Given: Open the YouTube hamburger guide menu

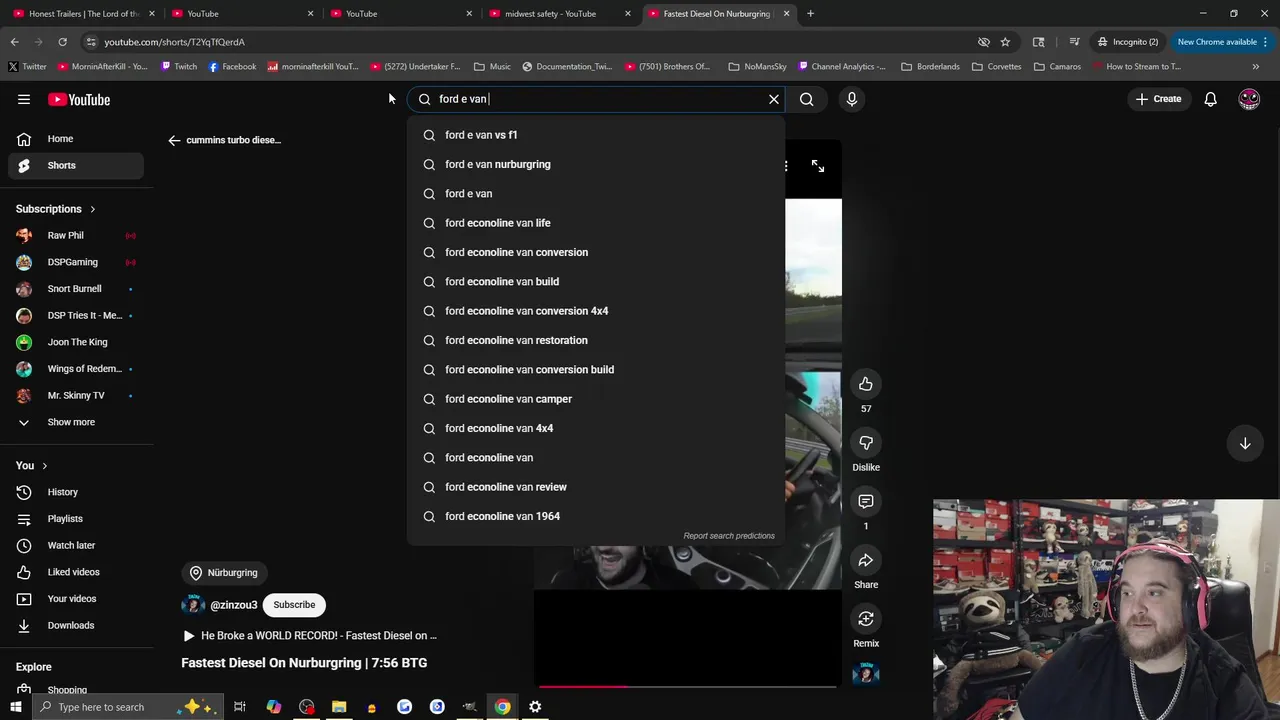Looking at the screenshot, I should click(24, 99).
